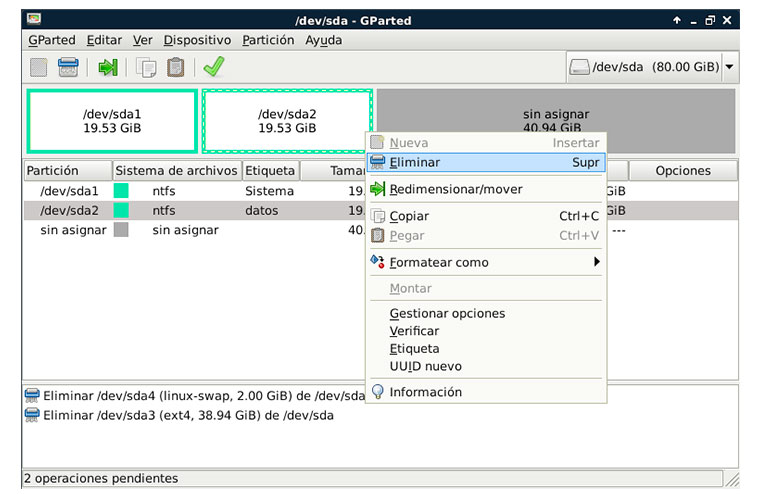Viewport: 760px width, 494px height.
Task: Click the datos label cell
Action: [262, 210]
